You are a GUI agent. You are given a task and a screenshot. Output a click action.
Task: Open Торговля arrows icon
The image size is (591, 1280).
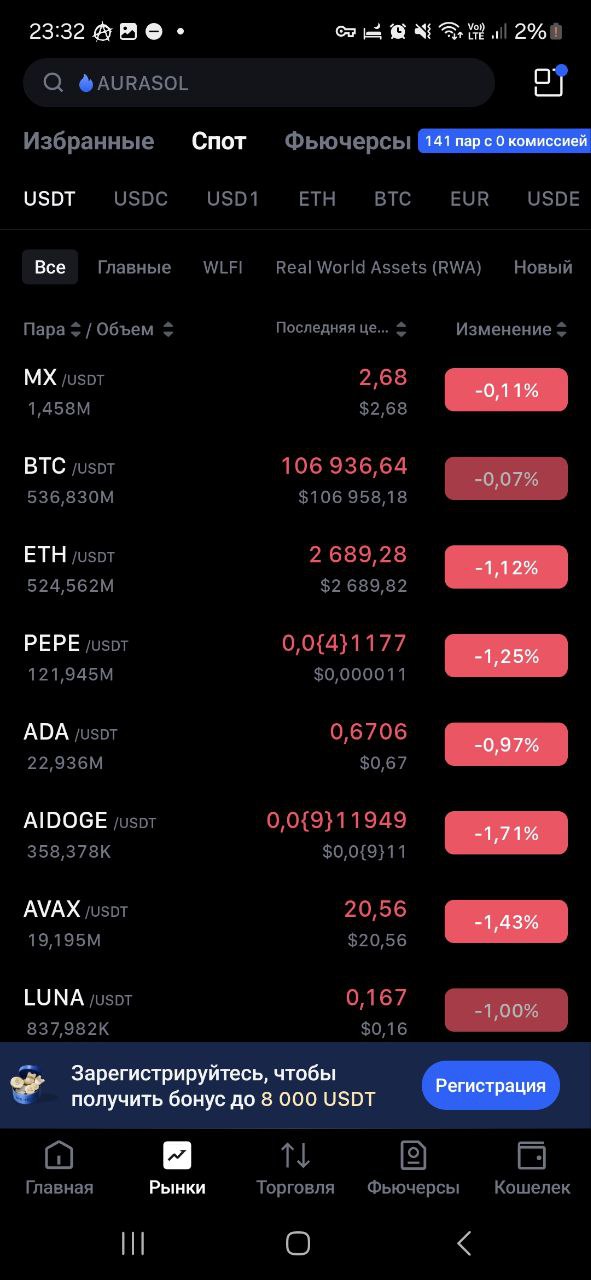[x=295, y=1156]
